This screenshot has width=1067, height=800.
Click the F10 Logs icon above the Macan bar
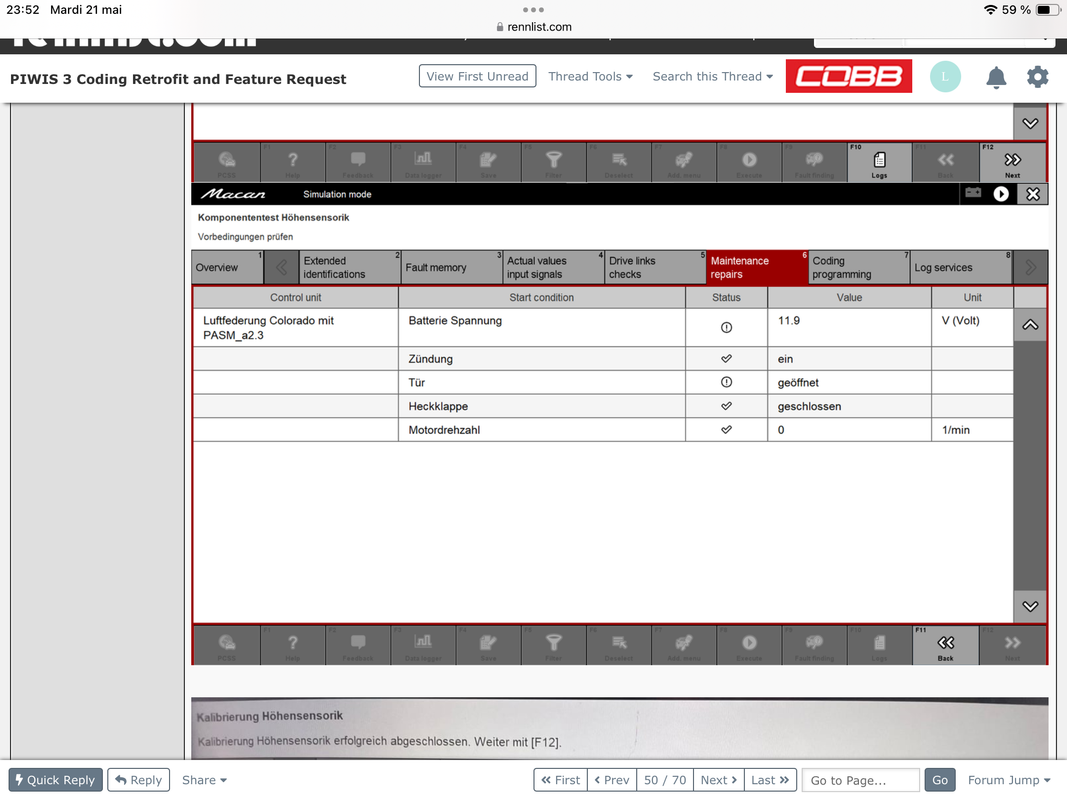pos(879,162)
